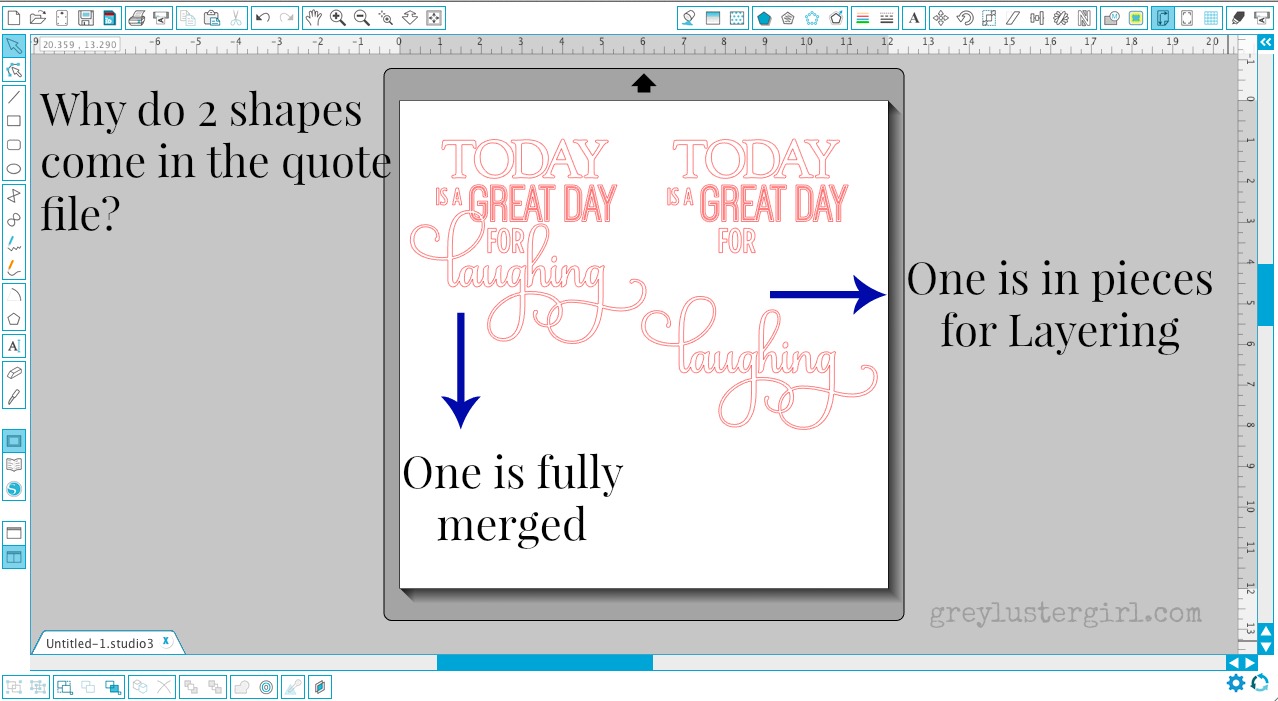Open preferences via the gear icon
This screenshot has height=701, width=1278.
coord(1236,683)
